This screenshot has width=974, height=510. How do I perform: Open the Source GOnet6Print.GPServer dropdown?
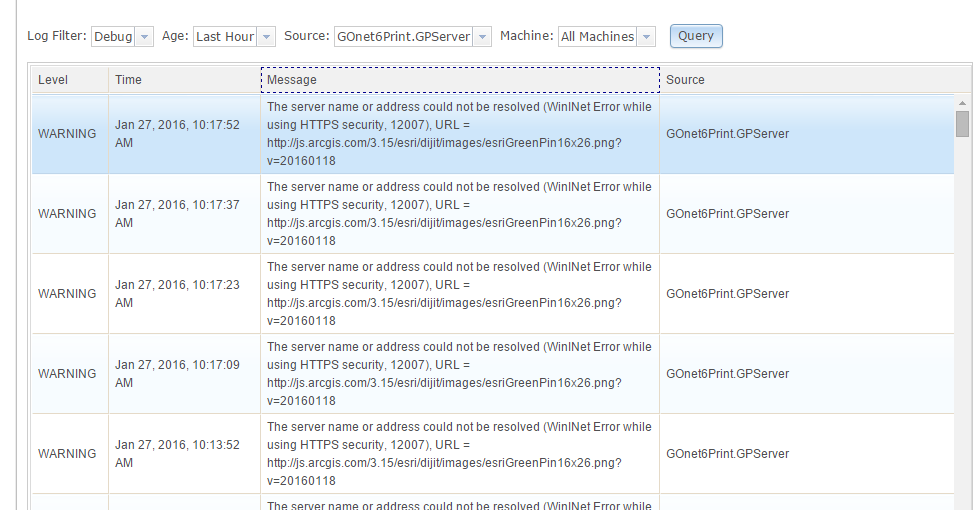pos(412,37)
